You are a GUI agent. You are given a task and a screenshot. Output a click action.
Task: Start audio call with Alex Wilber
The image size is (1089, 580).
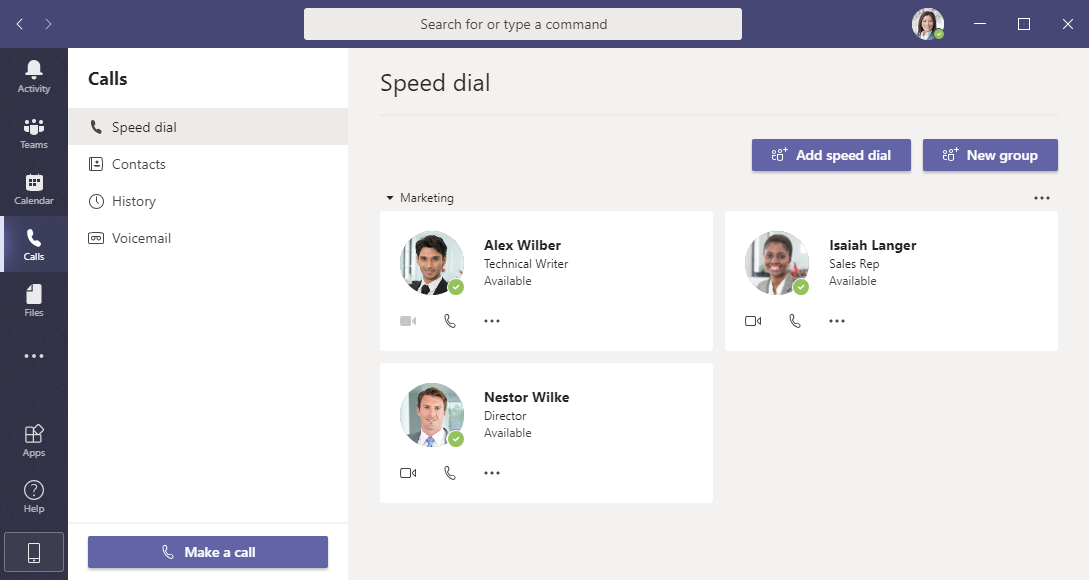(x=450, y=321)
